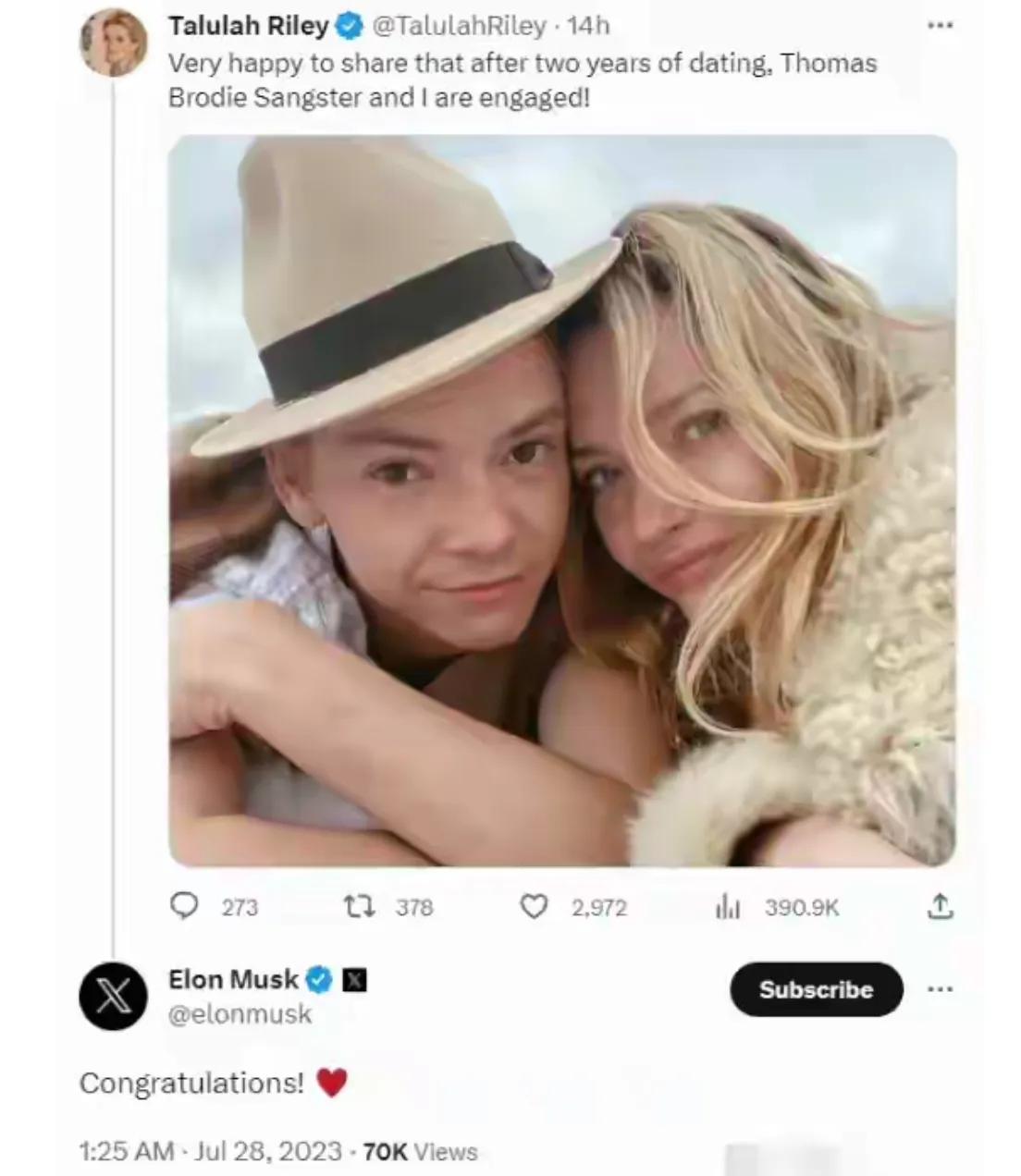Click the X affiliation badge beside Elon Musk

point(355,979)
